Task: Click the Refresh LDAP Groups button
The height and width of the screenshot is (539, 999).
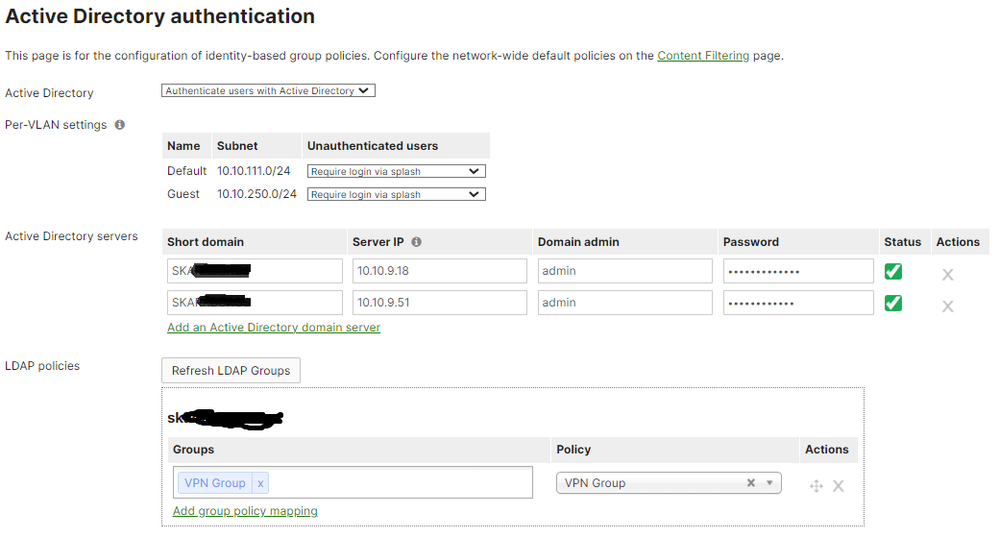Action: (x=231, y=371)
